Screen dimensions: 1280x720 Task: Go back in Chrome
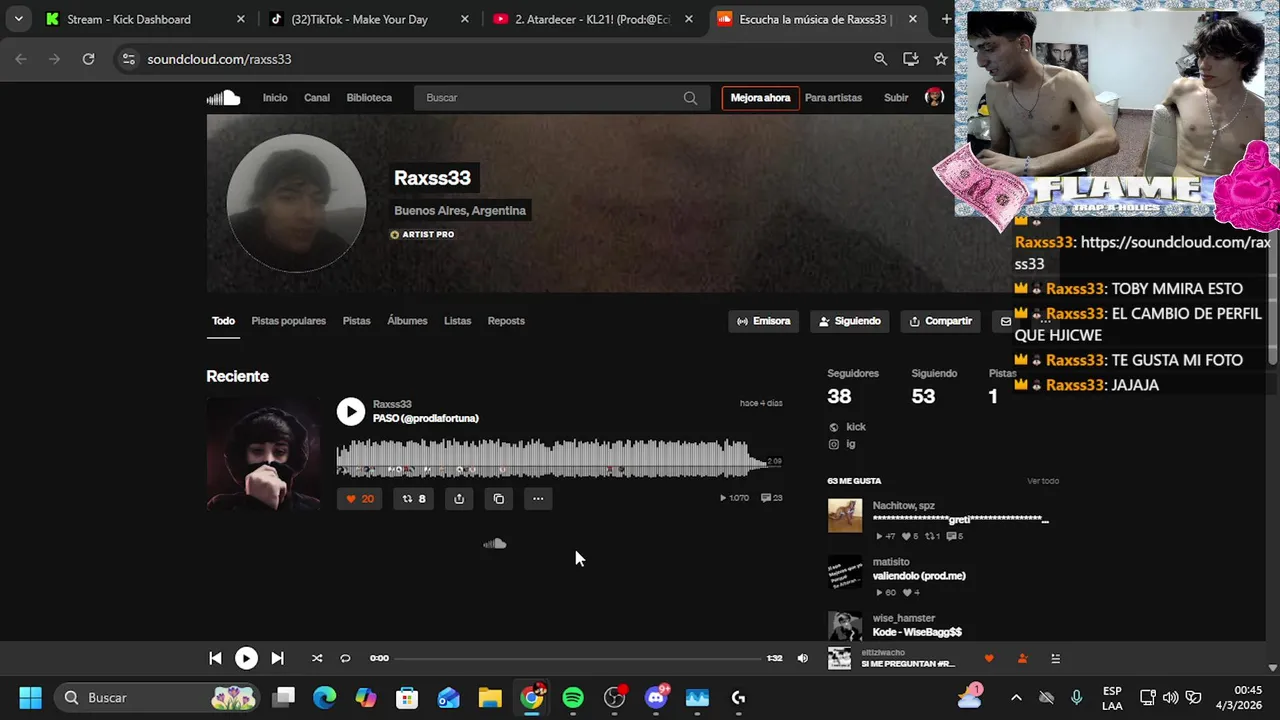(21, 59)
